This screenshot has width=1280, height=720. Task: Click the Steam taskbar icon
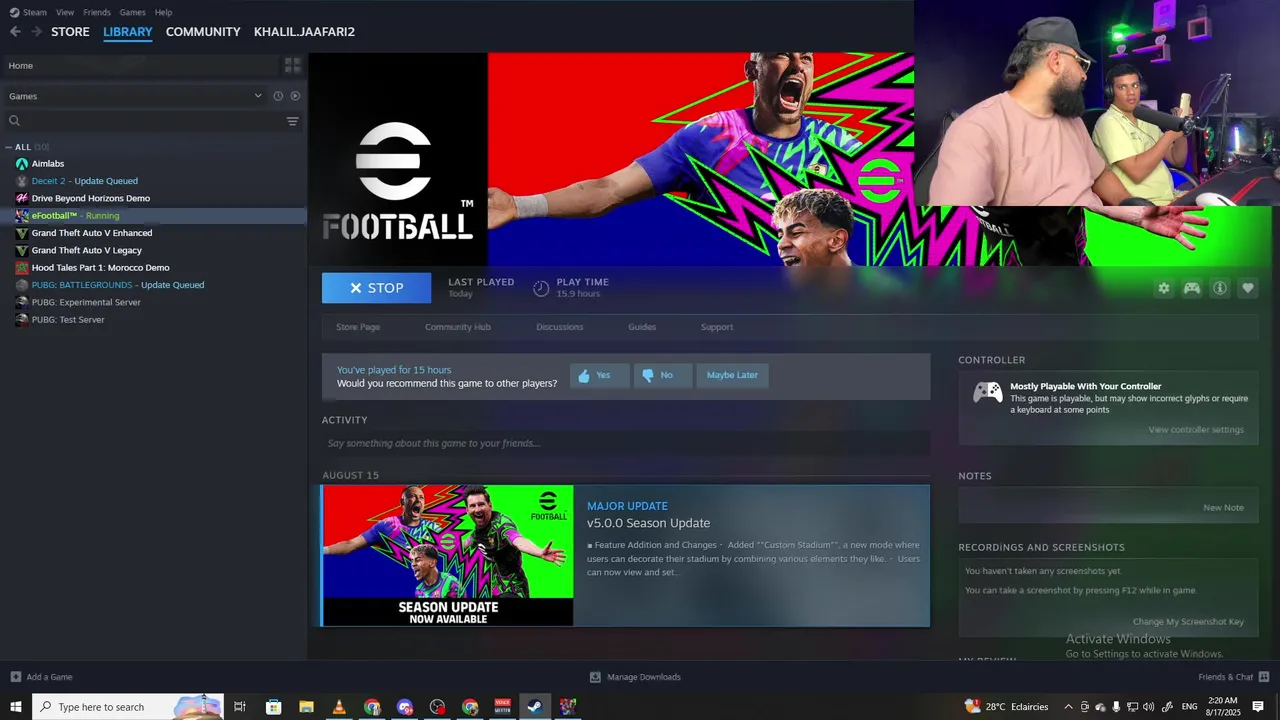coord(535,707)
